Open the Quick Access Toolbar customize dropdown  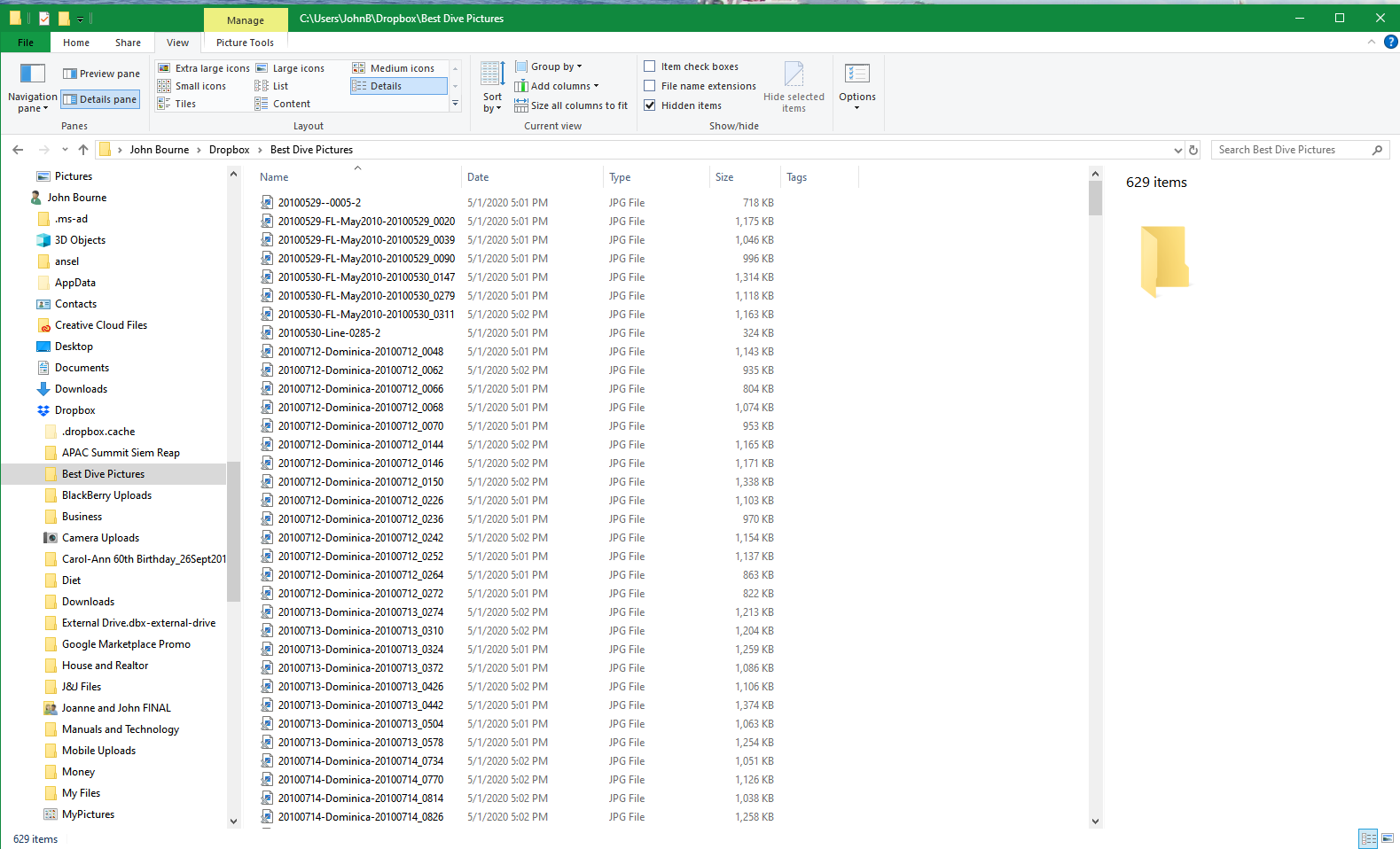tap(80, 19)
